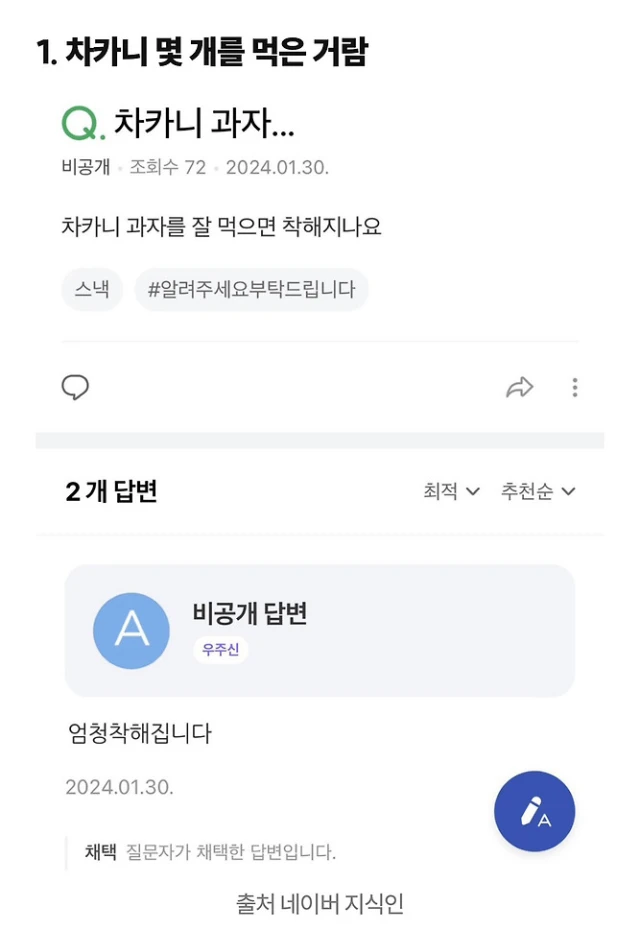Tap the 채택 adopted answer label
The image size is (640, 930).
pyautogui.click(x=100, y=852)
